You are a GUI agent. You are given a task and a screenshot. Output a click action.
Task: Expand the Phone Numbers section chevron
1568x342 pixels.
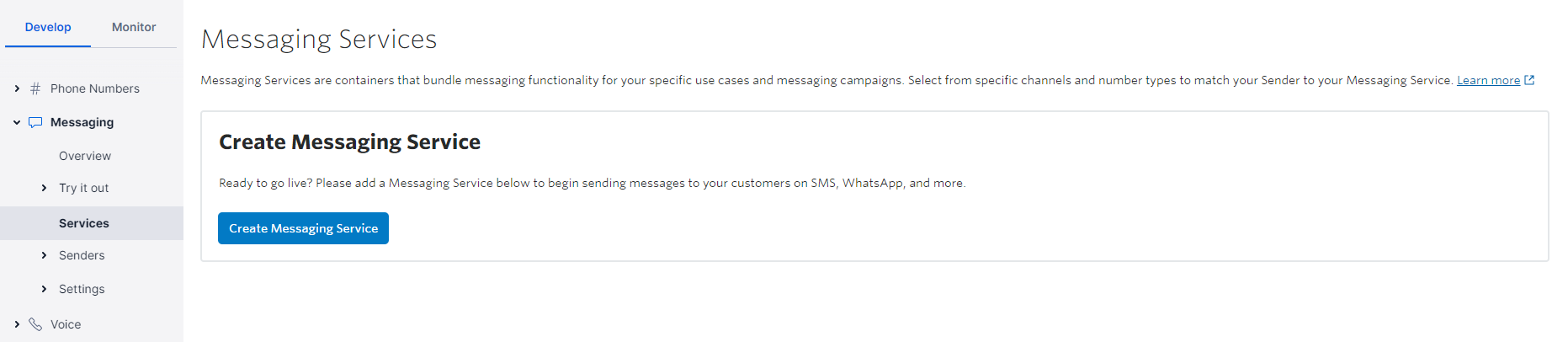pyautogui.click(x=17, y=88)
